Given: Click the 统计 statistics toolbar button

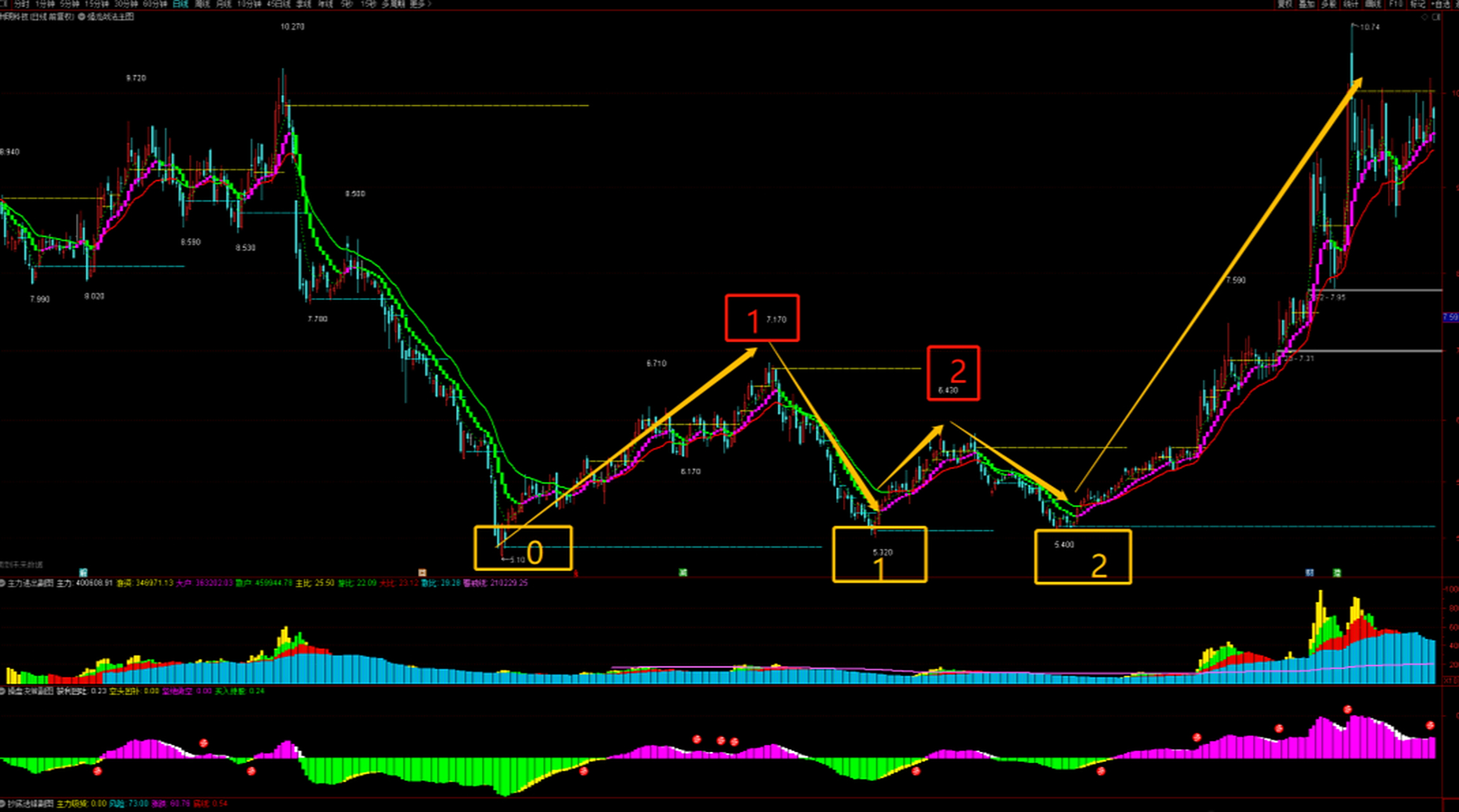Looking at the screenshot, I should (1351, 4).
